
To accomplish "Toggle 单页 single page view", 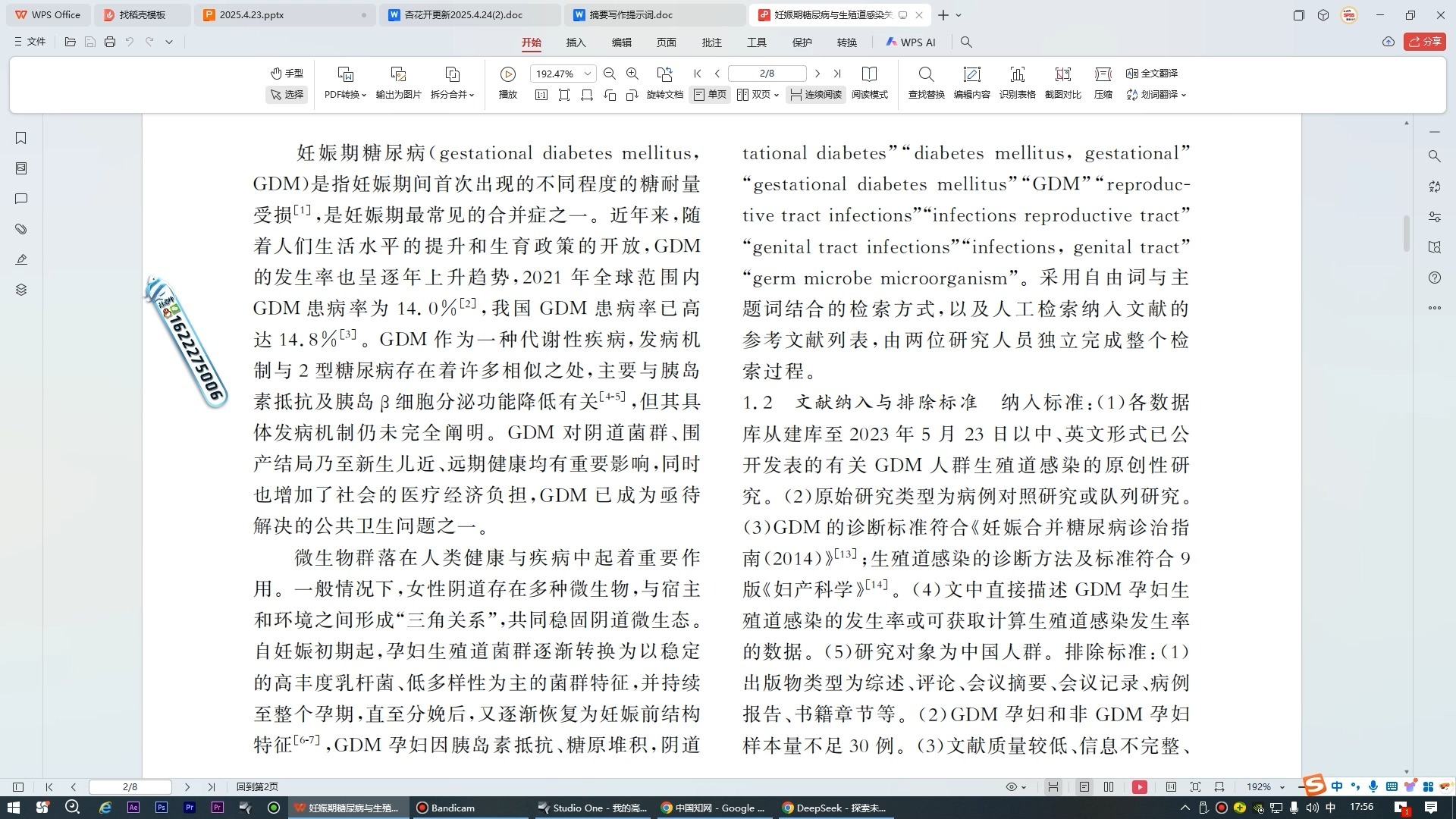I will [x=710, y=95].
